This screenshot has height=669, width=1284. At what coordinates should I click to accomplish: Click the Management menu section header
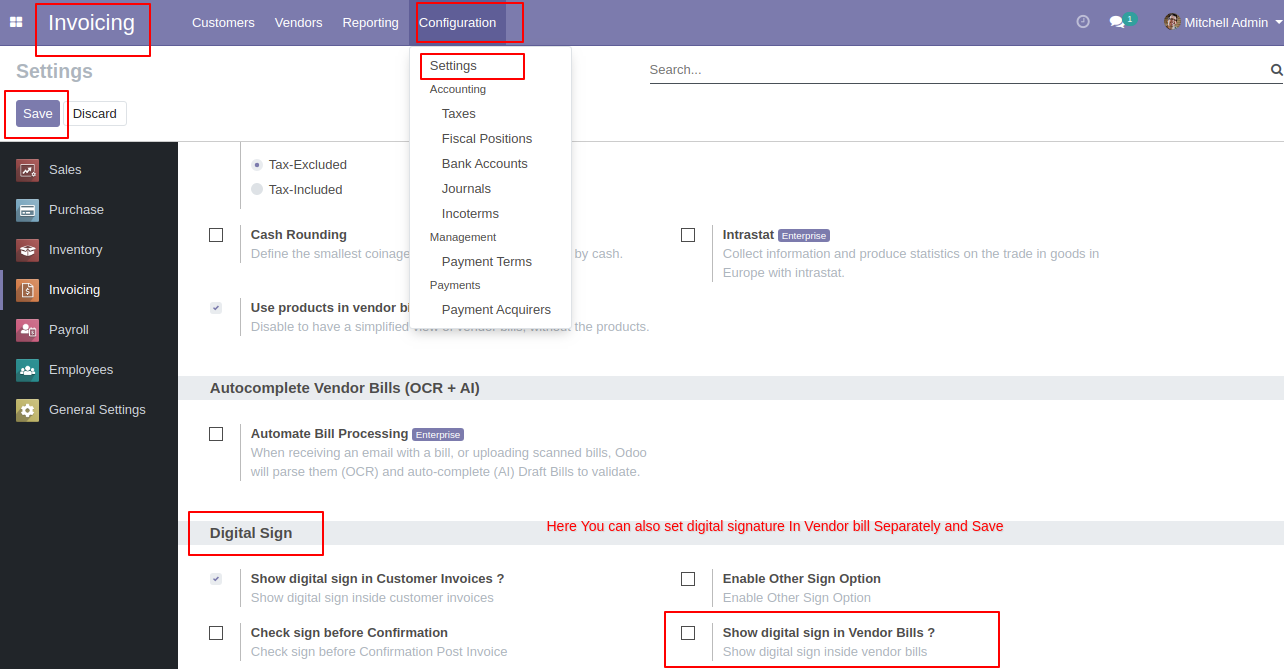tap(463, 238)
